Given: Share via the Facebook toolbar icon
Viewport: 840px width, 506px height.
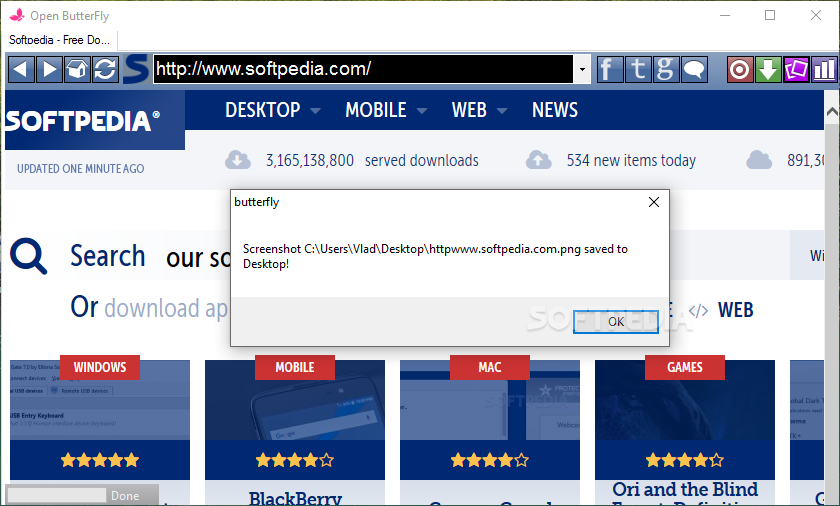Looking at the screenshot, I should point(609,69).
